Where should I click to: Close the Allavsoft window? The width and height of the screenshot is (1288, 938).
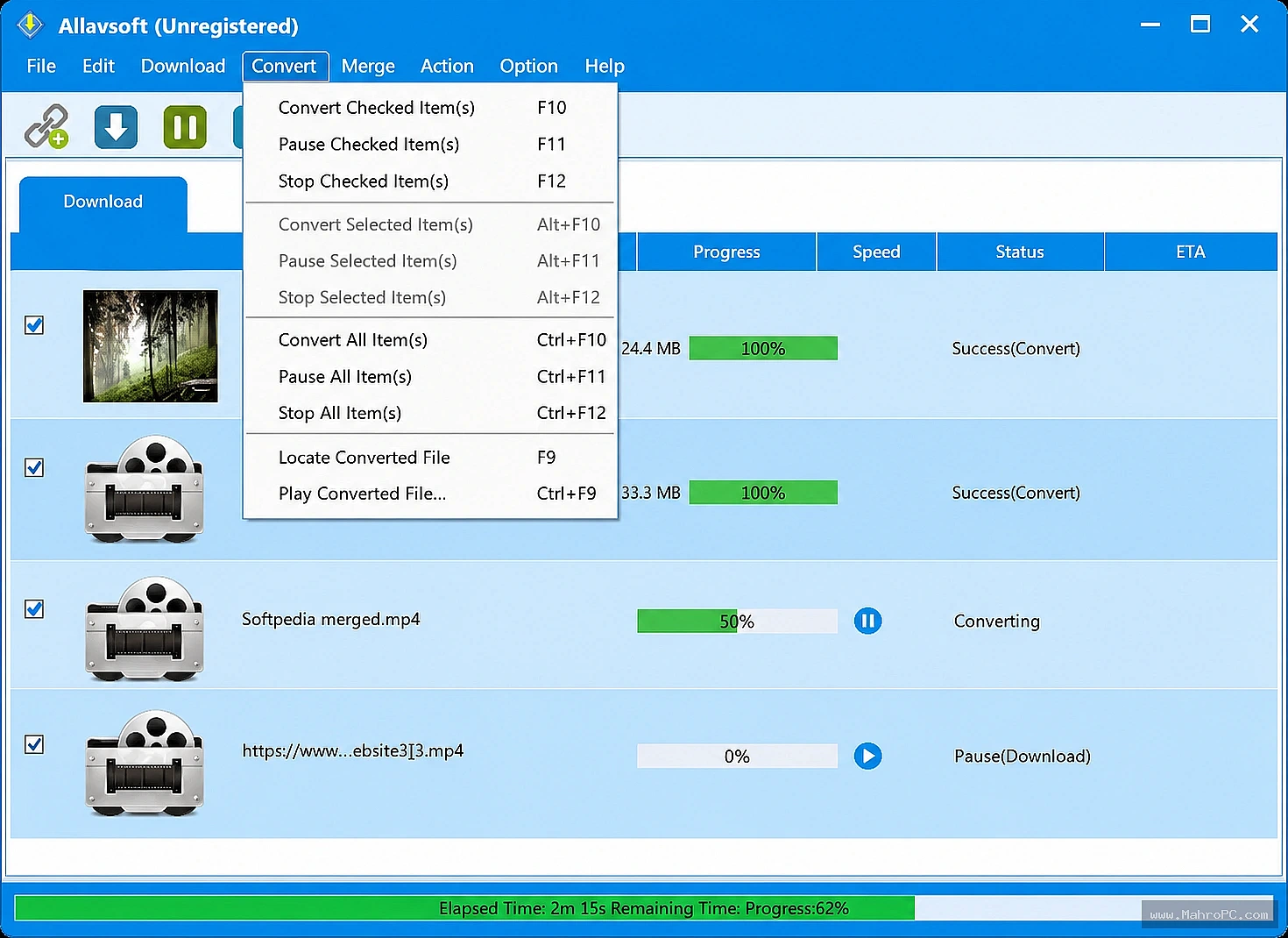[1249, 25]
